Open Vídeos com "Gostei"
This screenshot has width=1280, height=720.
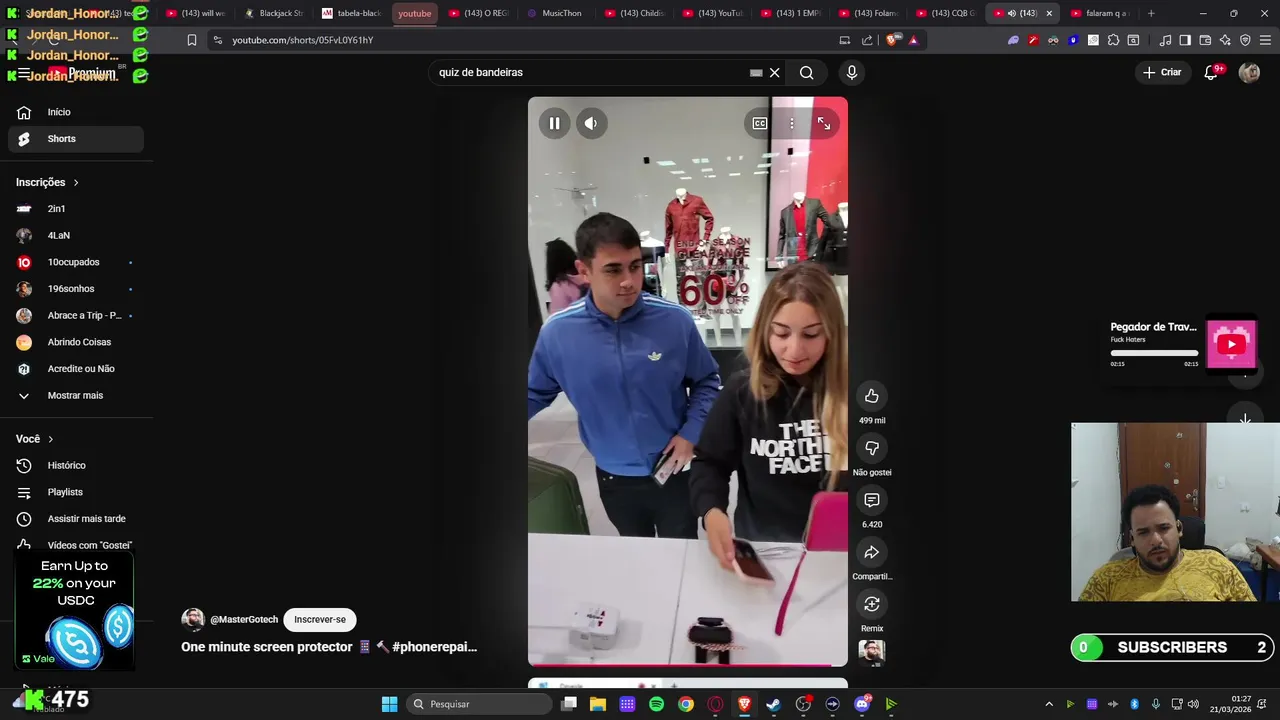click(x=76, y=545)
